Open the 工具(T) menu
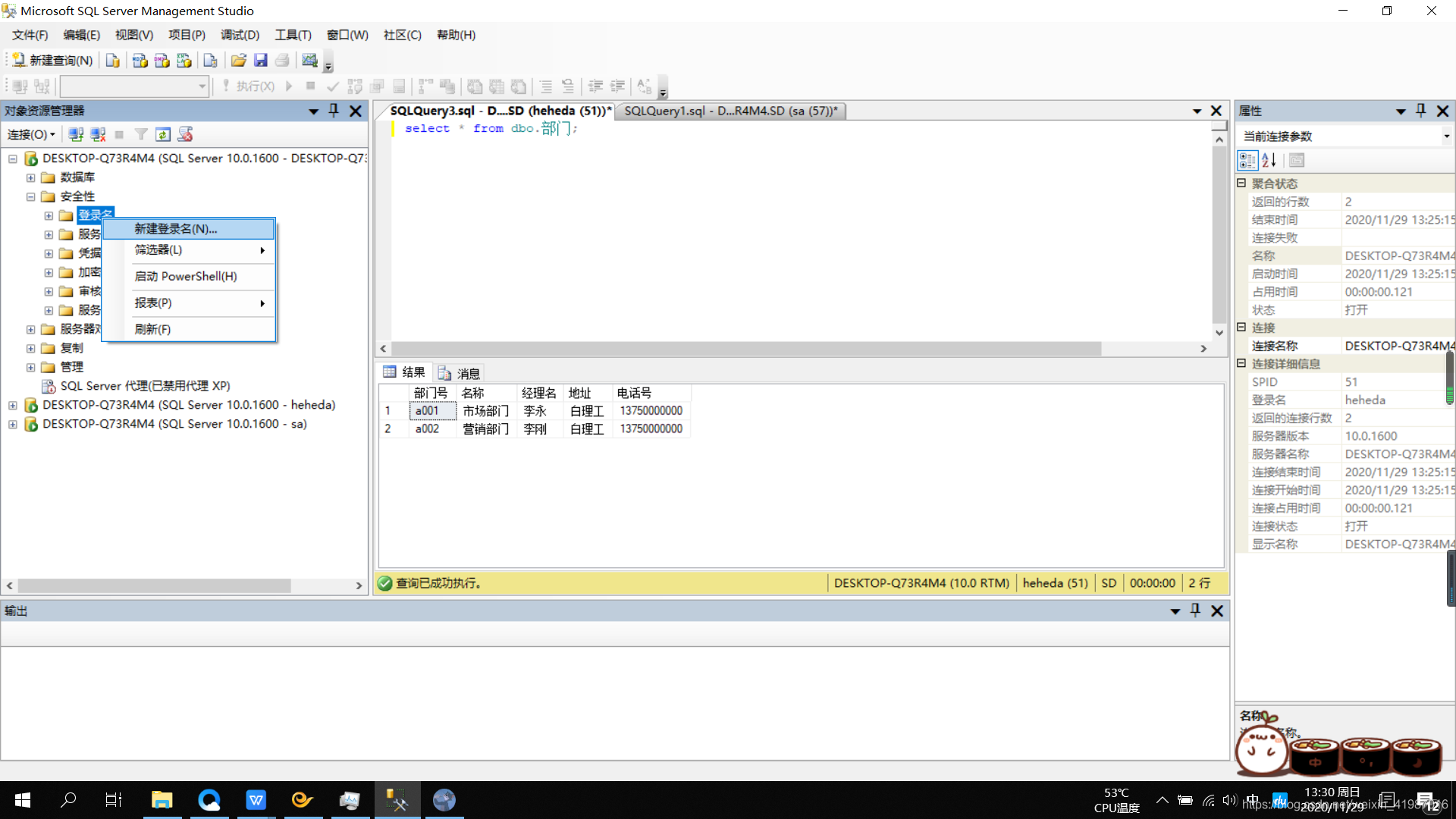 [293, 35]
